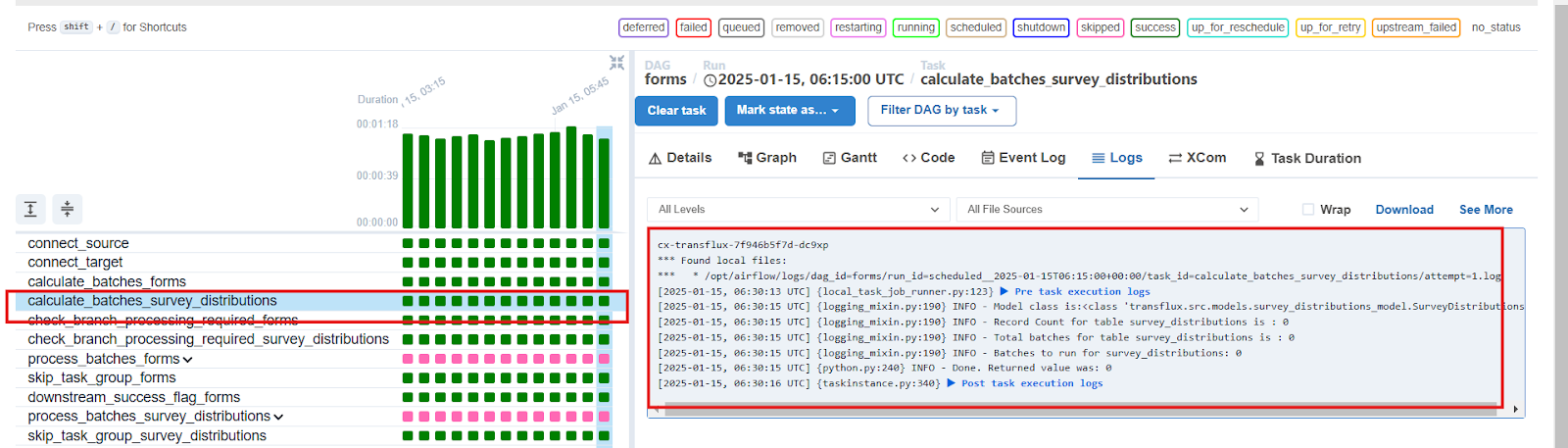Open the Graph tab
The image size is (1568, 448).
point(766,158)
